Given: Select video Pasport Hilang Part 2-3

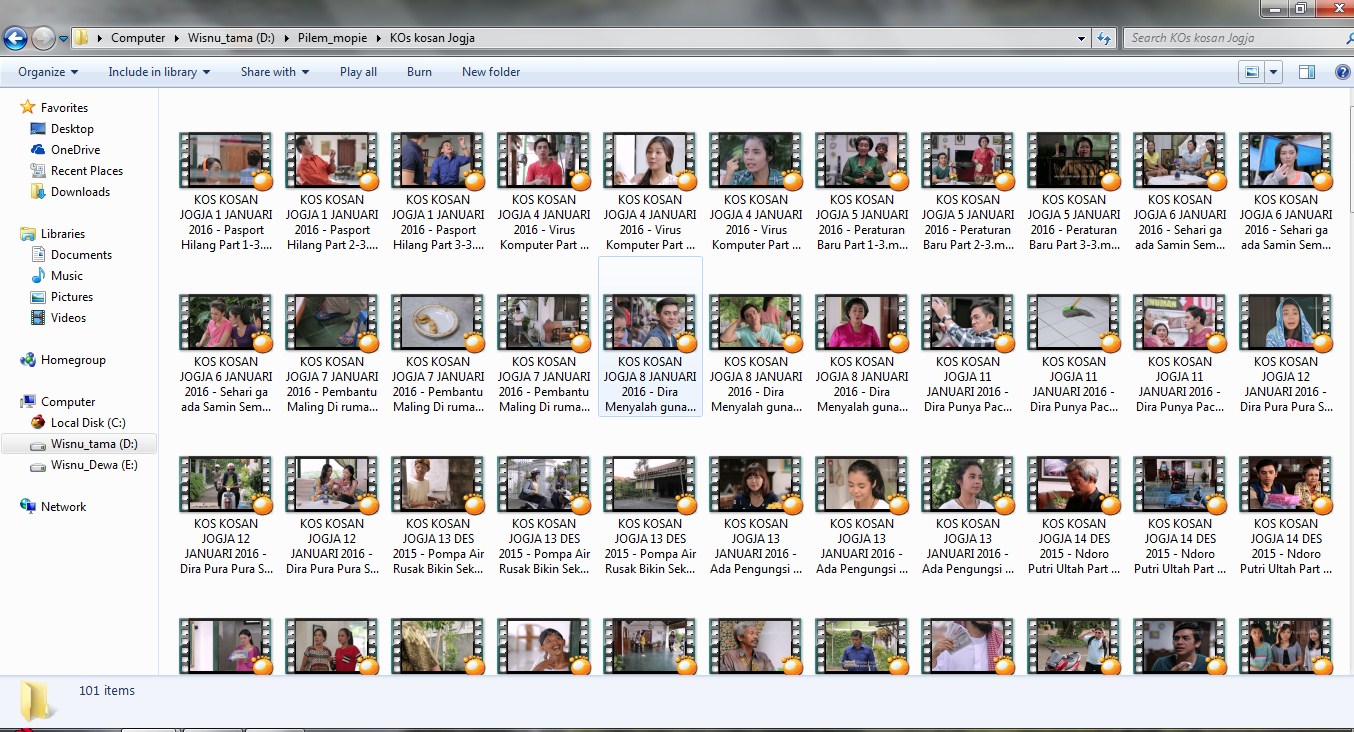Looking at the screenshot, I should click(x=332, y=191).
